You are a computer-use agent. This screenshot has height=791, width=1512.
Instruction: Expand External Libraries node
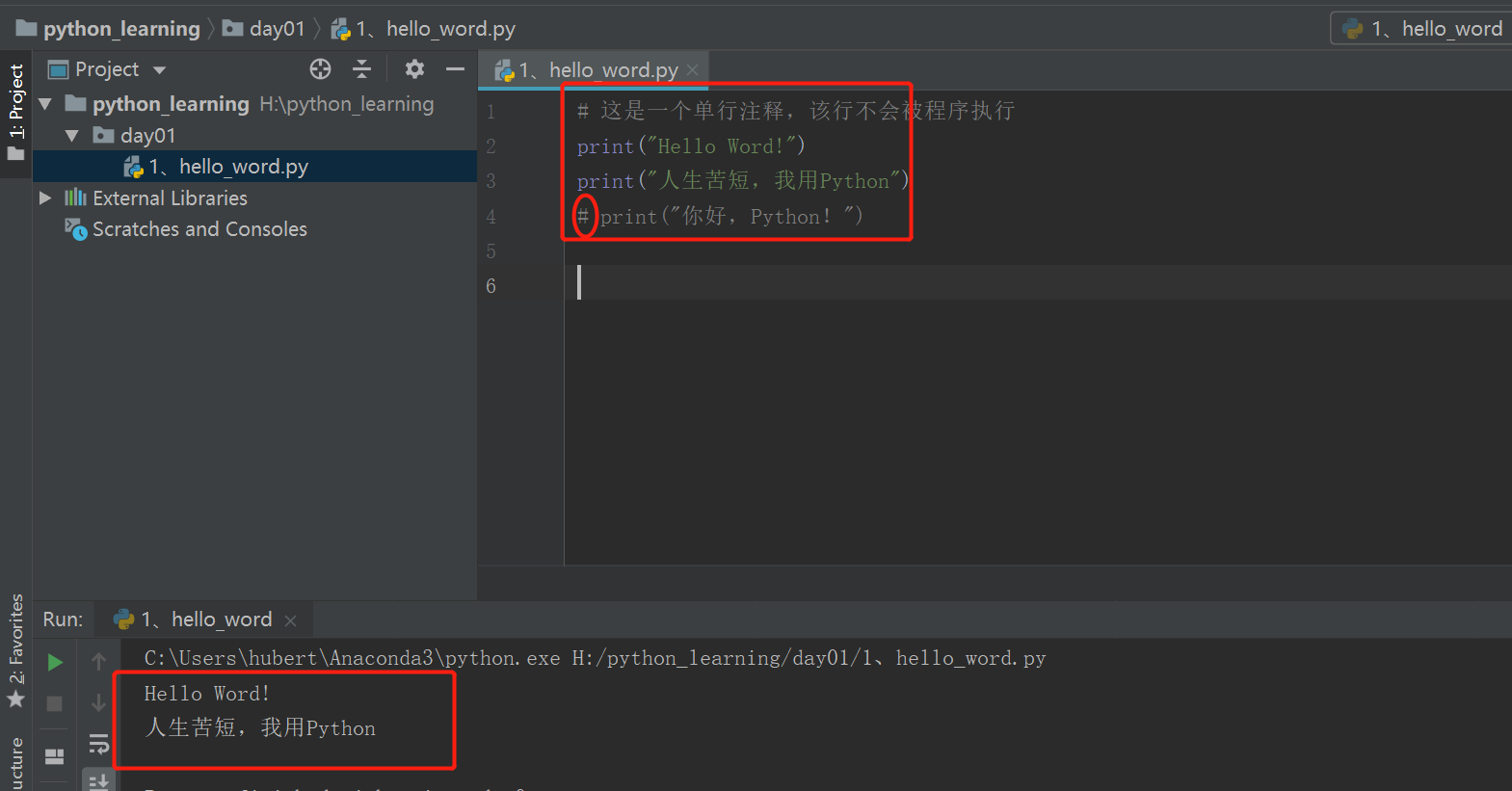(44, 198)
